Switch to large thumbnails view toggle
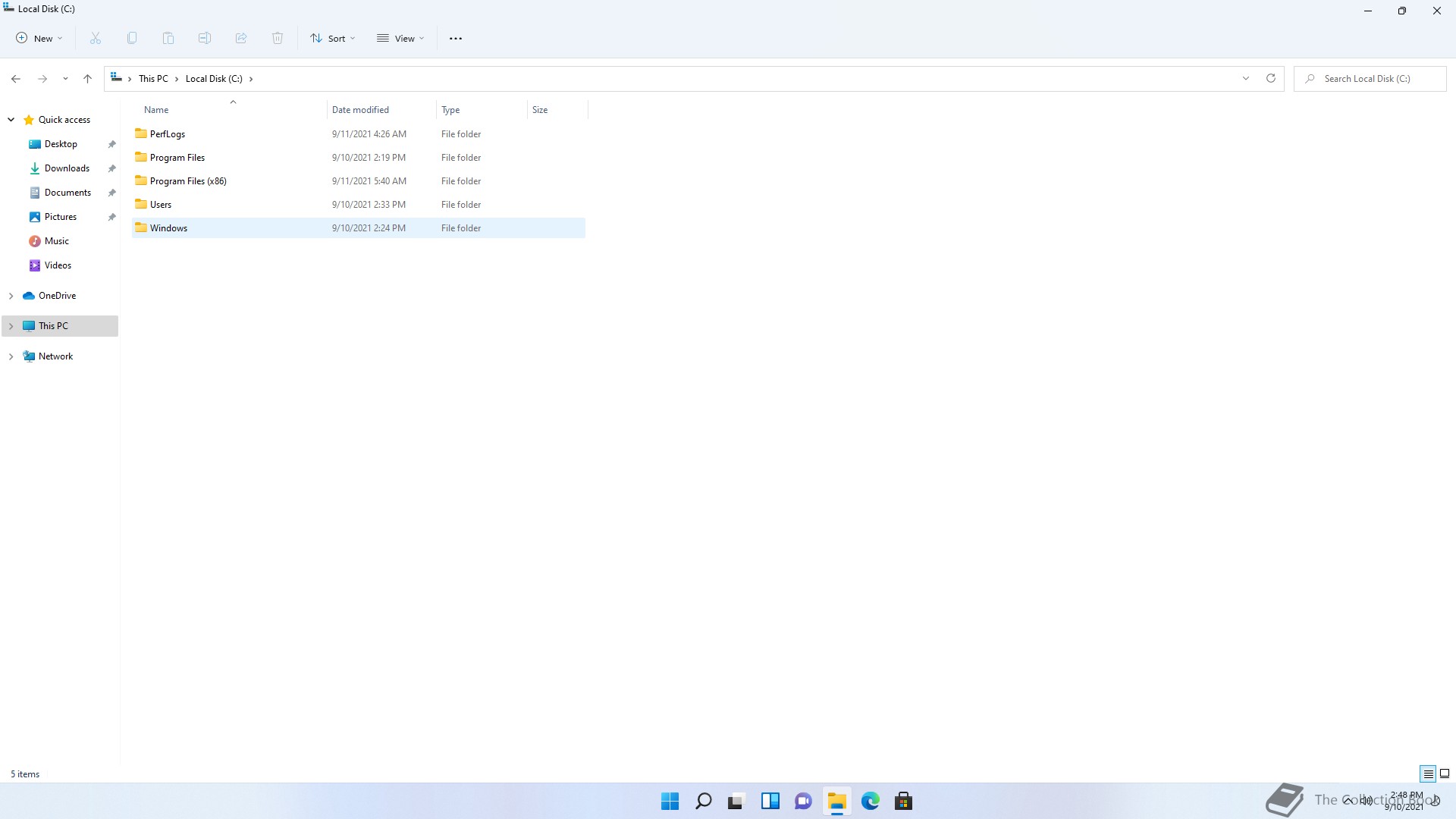 (1445, 773)
